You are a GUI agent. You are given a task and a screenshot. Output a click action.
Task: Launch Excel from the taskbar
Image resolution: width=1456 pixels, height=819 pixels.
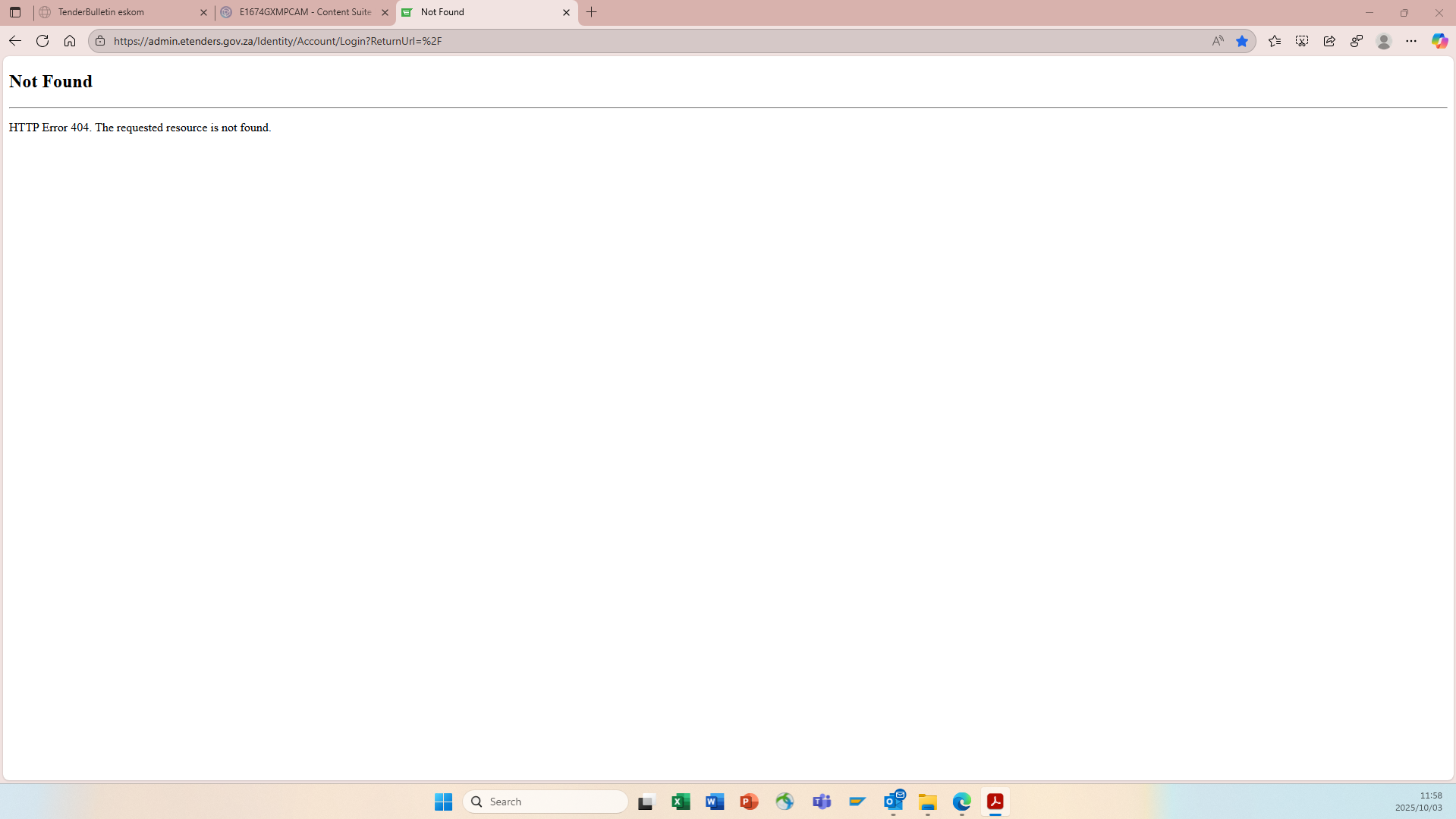click(x=681, y=802)
